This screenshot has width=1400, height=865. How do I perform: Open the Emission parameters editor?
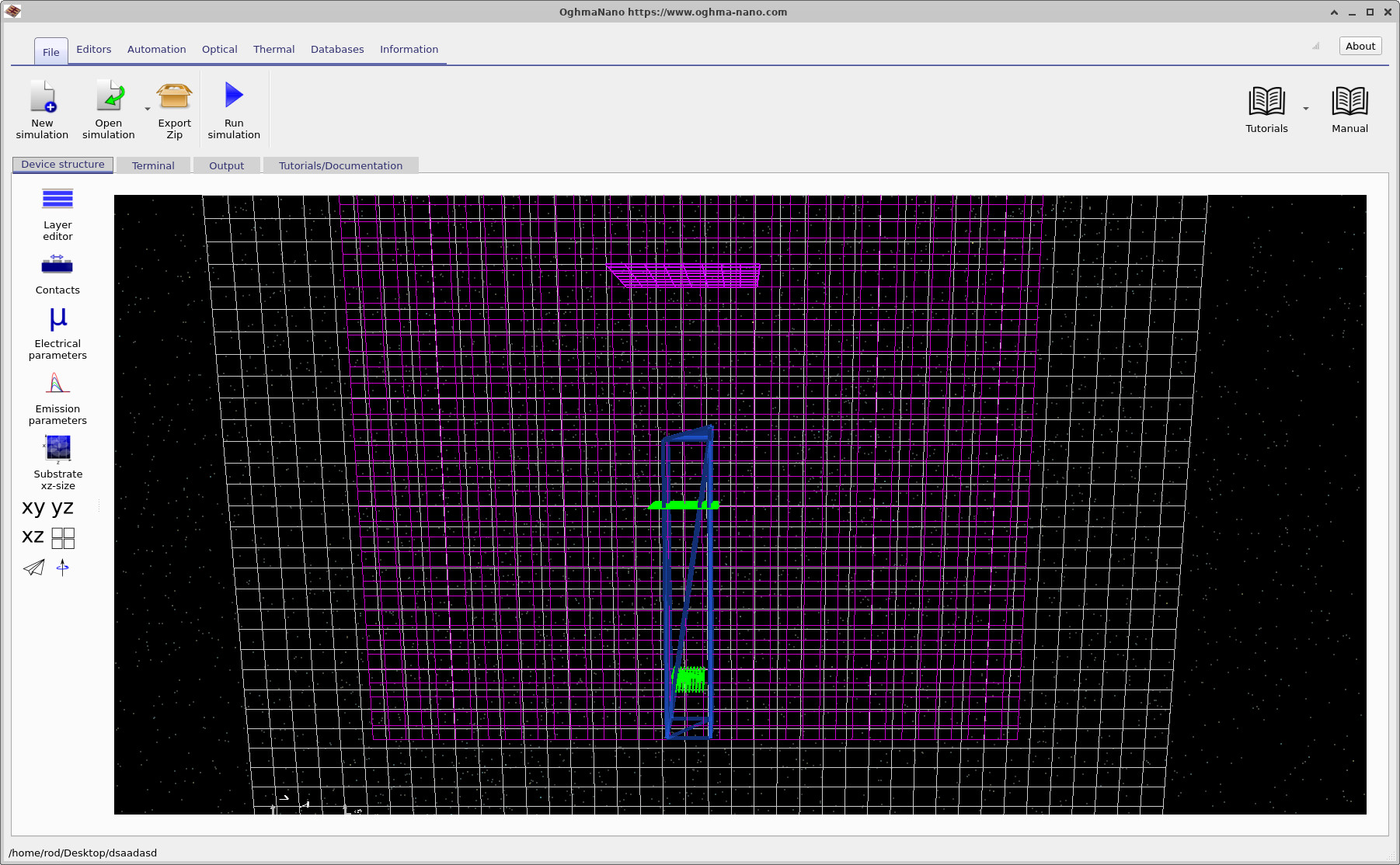point(57,384)
